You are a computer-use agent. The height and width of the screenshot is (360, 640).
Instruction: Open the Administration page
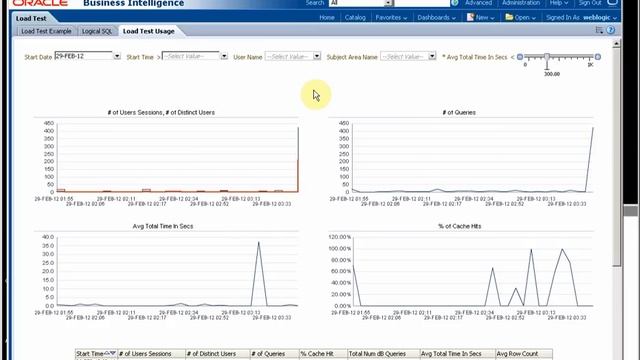coord(521,3)
